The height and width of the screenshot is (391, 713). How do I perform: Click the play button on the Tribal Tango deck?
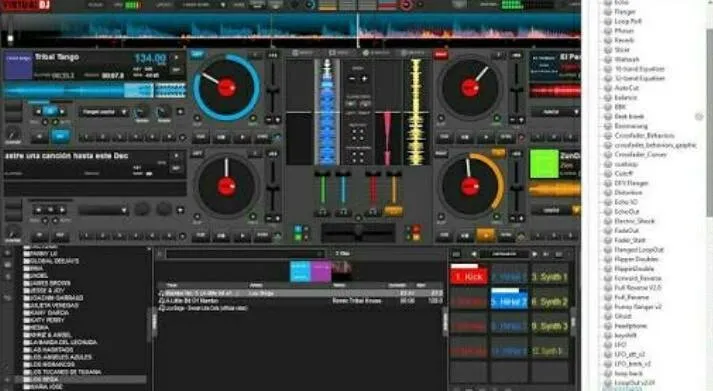point(242,137)
